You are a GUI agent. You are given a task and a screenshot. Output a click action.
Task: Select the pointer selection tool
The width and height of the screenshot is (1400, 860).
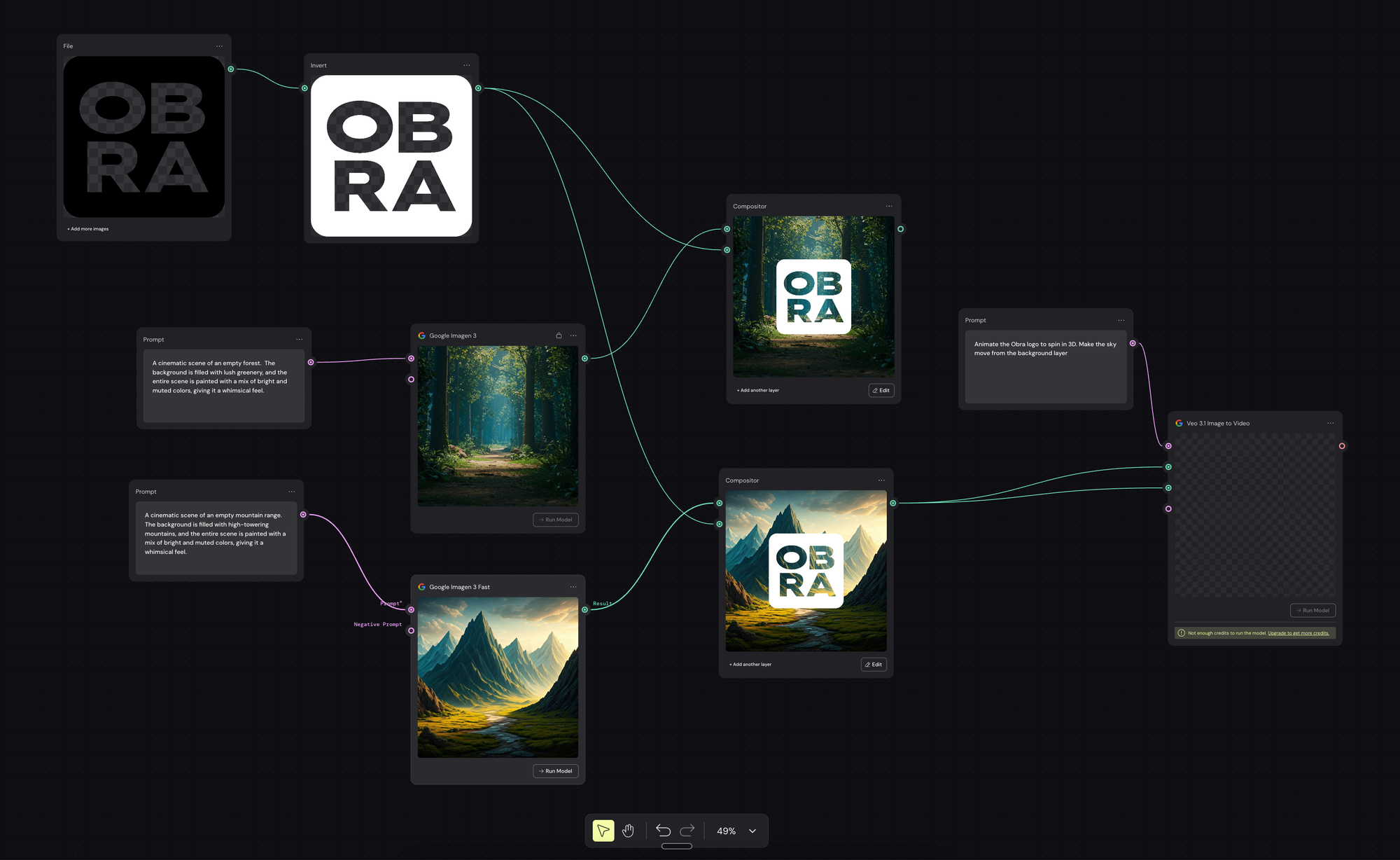point(603,831)
